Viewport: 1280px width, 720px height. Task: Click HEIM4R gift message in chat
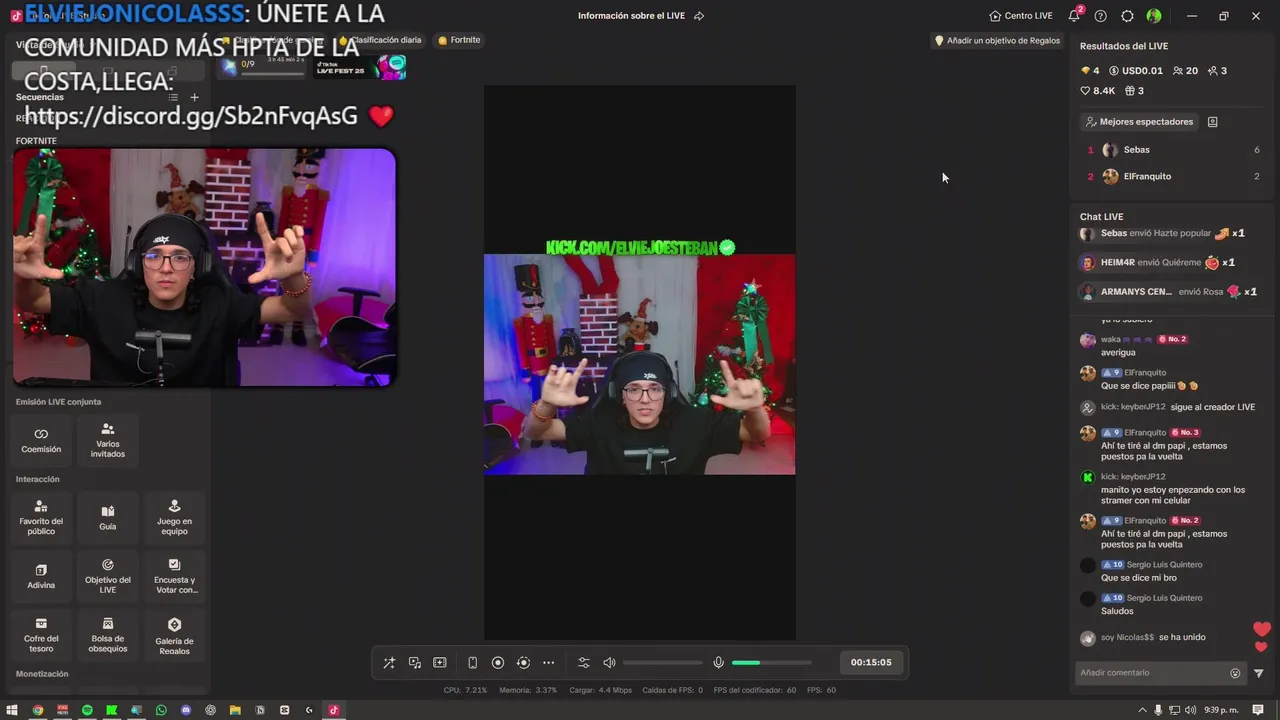(x=1158, y=262)
